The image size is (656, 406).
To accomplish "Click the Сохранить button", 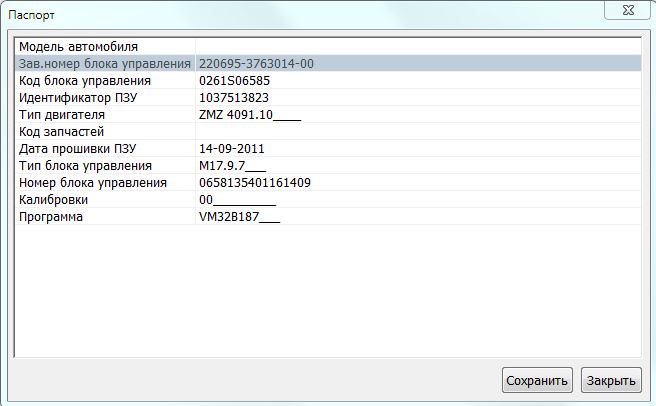I will coord(537,380).
